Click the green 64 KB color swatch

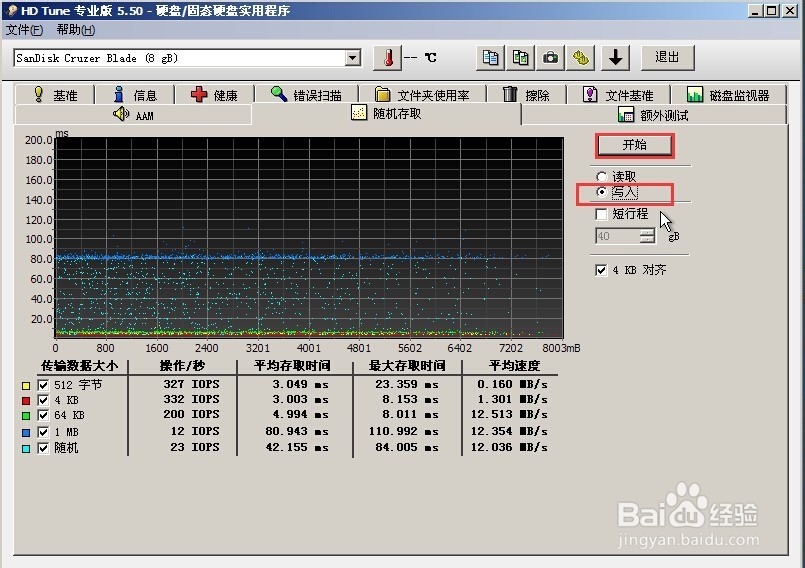26,415
